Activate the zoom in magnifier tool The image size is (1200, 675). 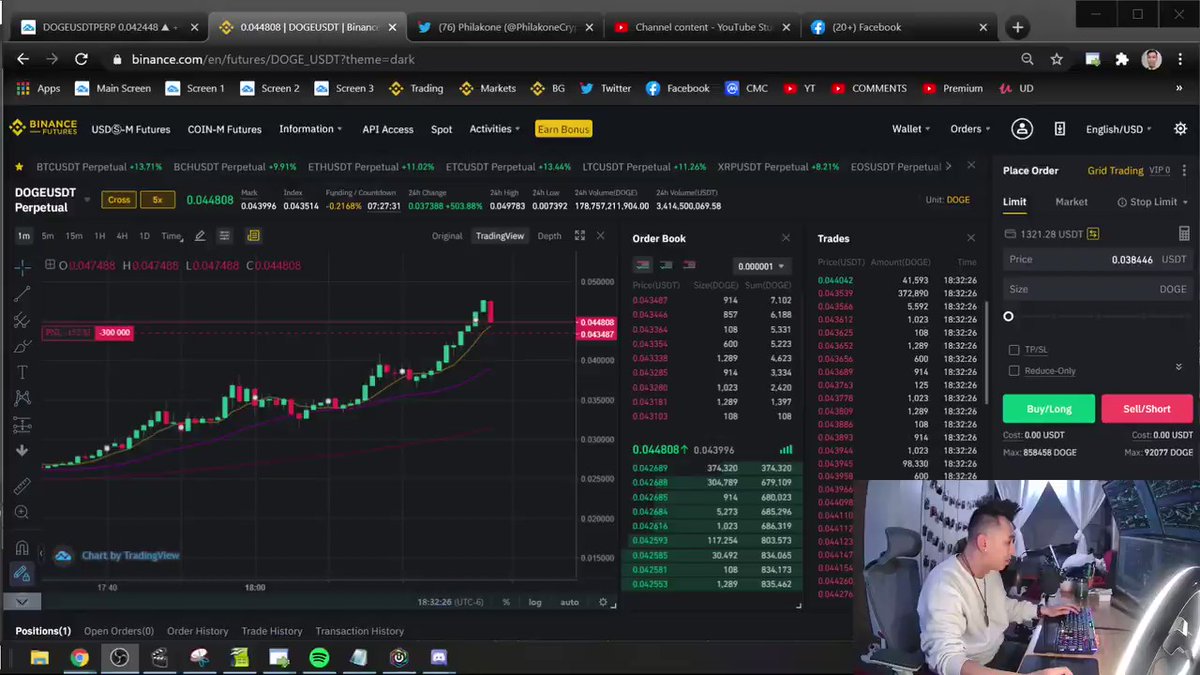pos(22,512)
